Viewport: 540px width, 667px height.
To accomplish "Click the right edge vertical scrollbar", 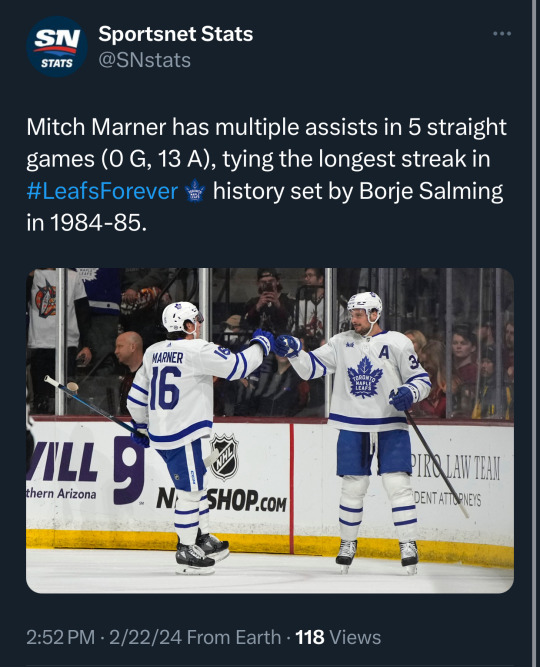I will [534, 334].
